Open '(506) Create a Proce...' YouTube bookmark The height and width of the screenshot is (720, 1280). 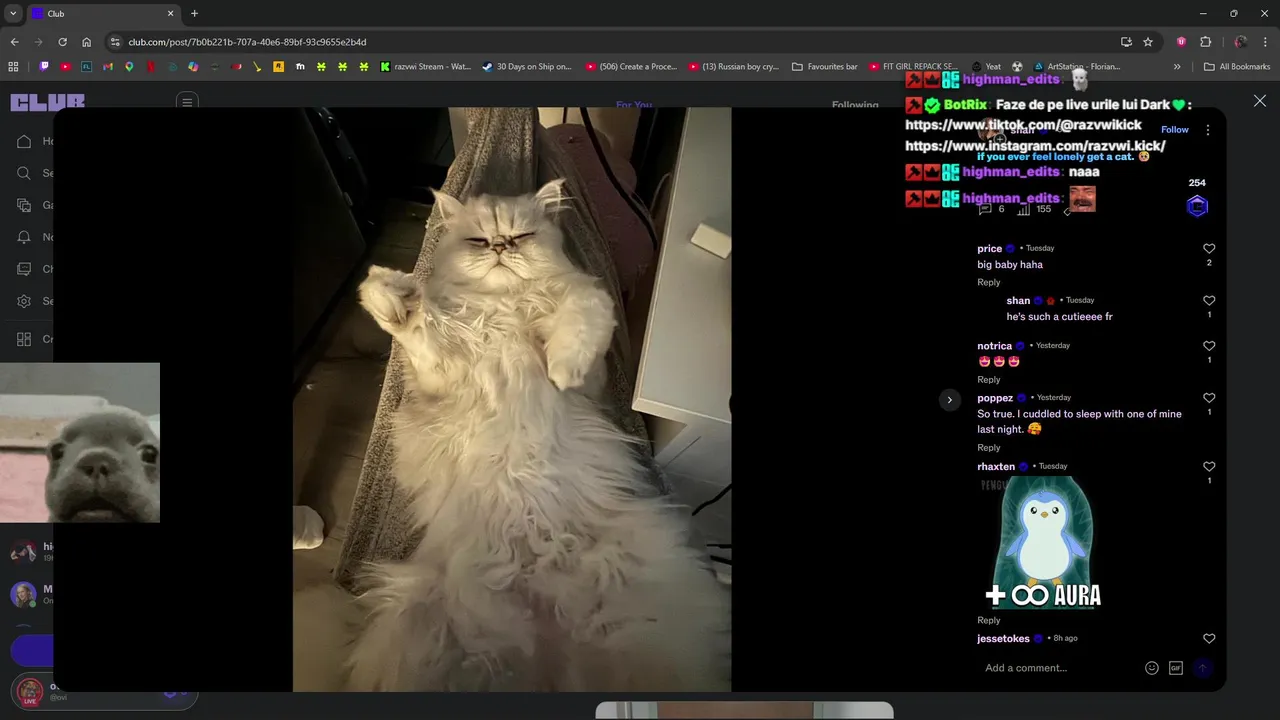(x=631, y=67)
